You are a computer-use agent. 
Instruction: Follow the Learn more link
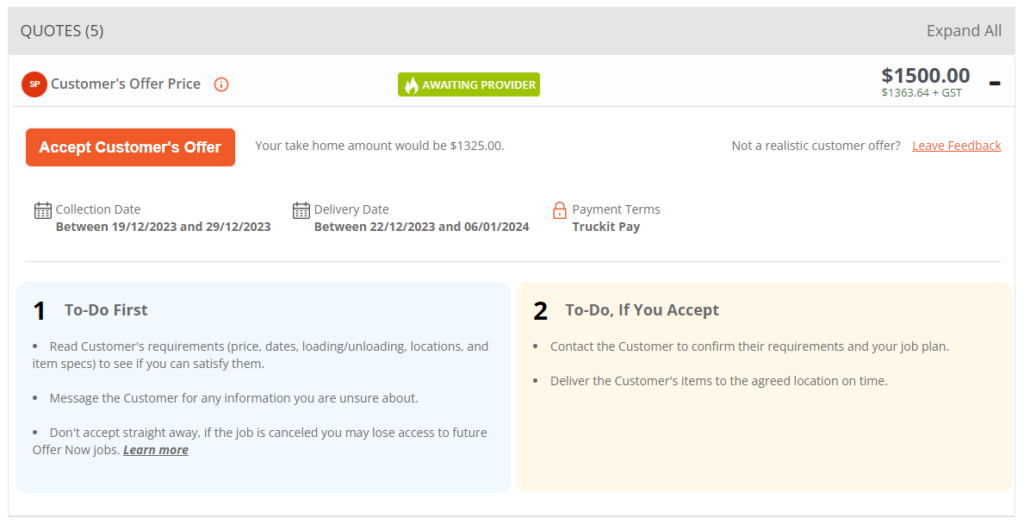[155, 450]
